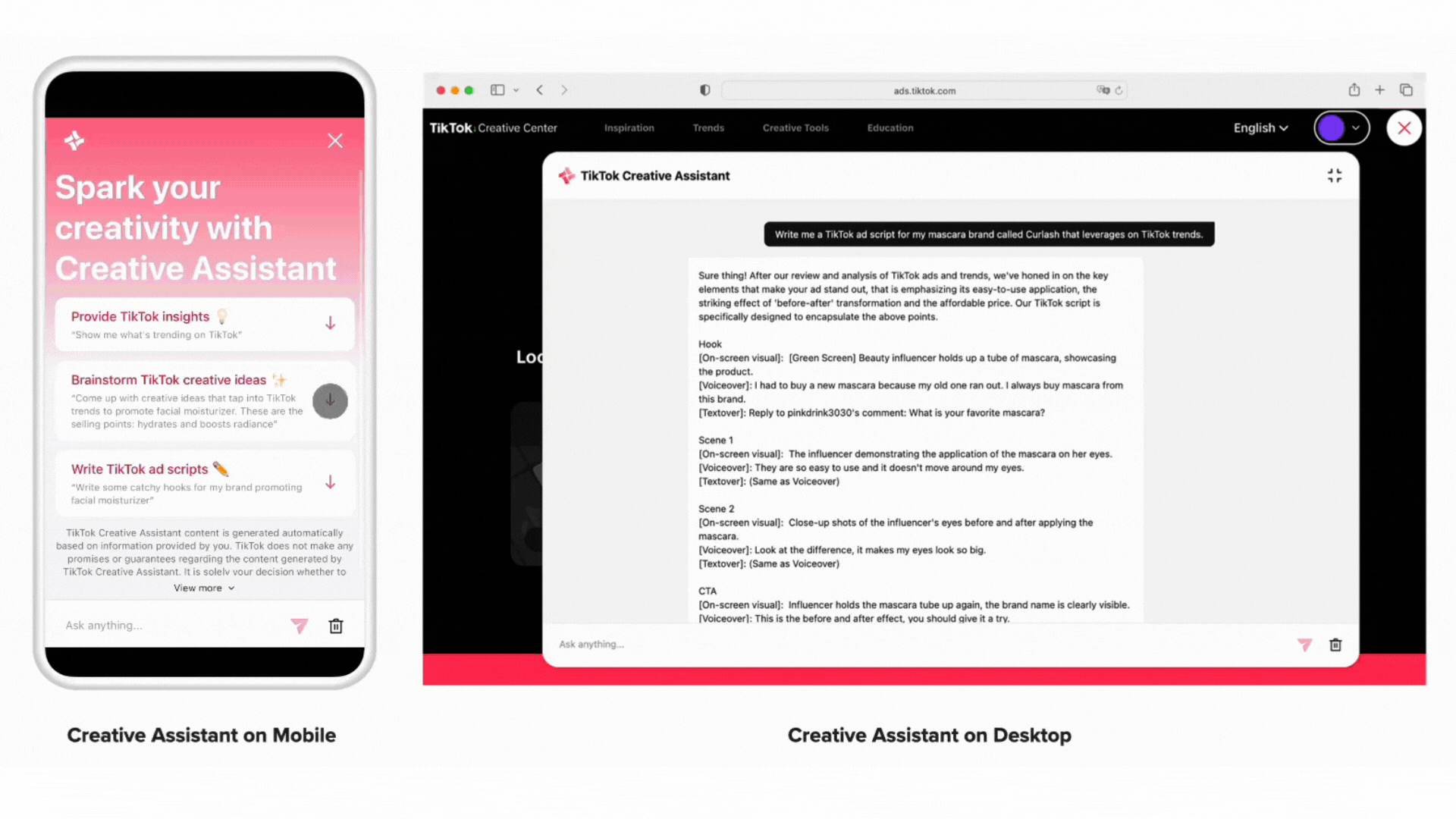Click the send arrow icon on mobile
The height and width of the screenshot is (819, 1456).
tap(300, 625)
